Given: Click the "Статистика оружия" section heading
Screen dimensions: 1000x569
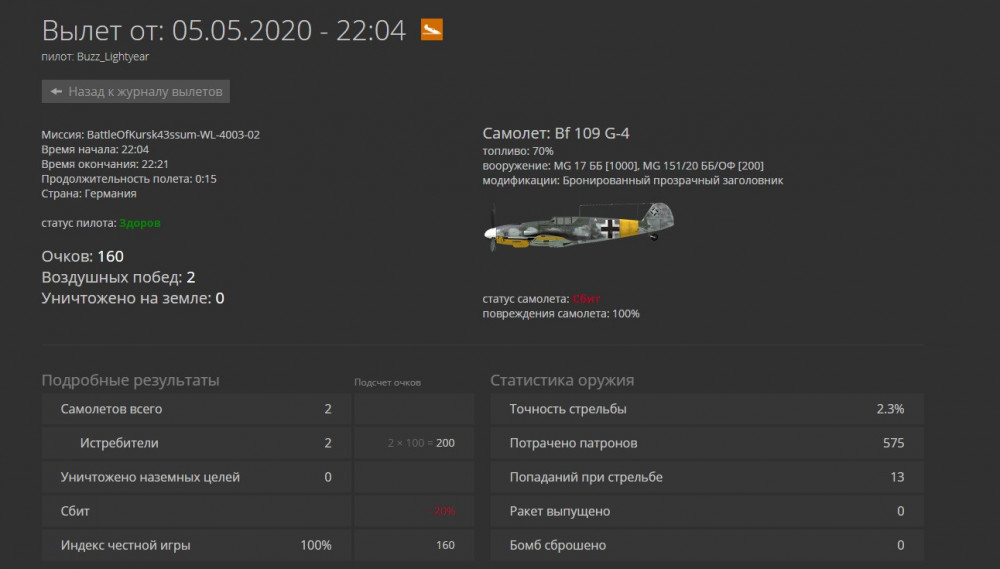Looking at the screenshot, I should 561,380.
